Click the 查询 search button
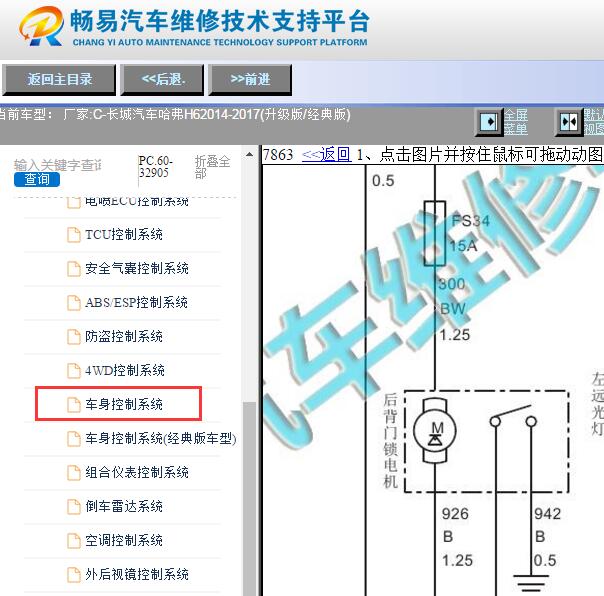Image resolution: width=604 pixels, height=596 pixels. pos(37,180)
